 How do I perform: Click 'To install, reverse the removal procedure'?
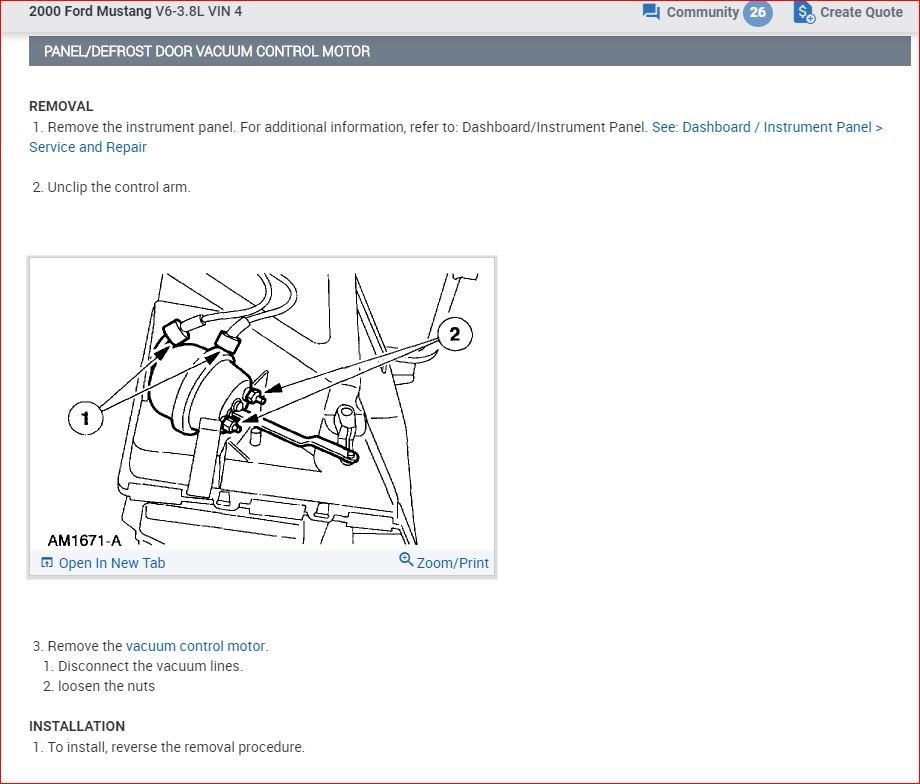pyautogui.click(x=176, y=747)
